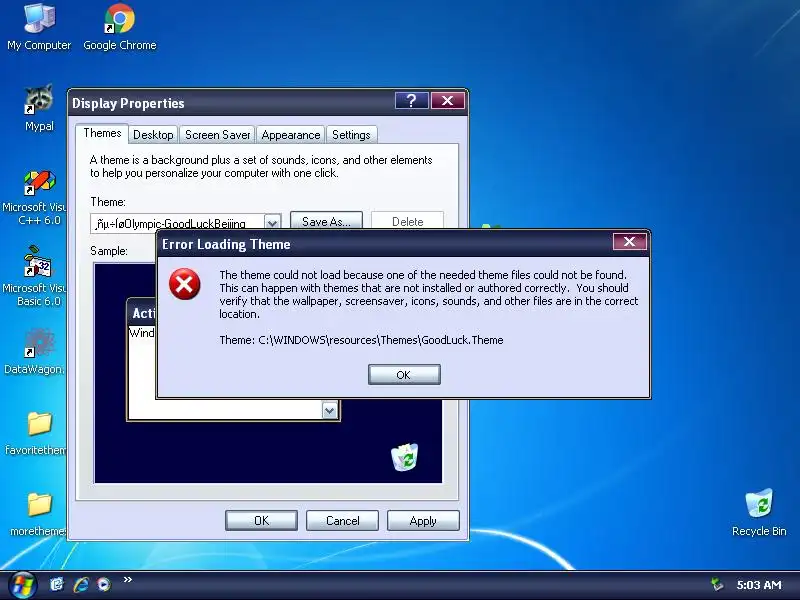Close the Error Loading Theme dialog
This screenshot has width=800, height=600.
pos(630,242)
